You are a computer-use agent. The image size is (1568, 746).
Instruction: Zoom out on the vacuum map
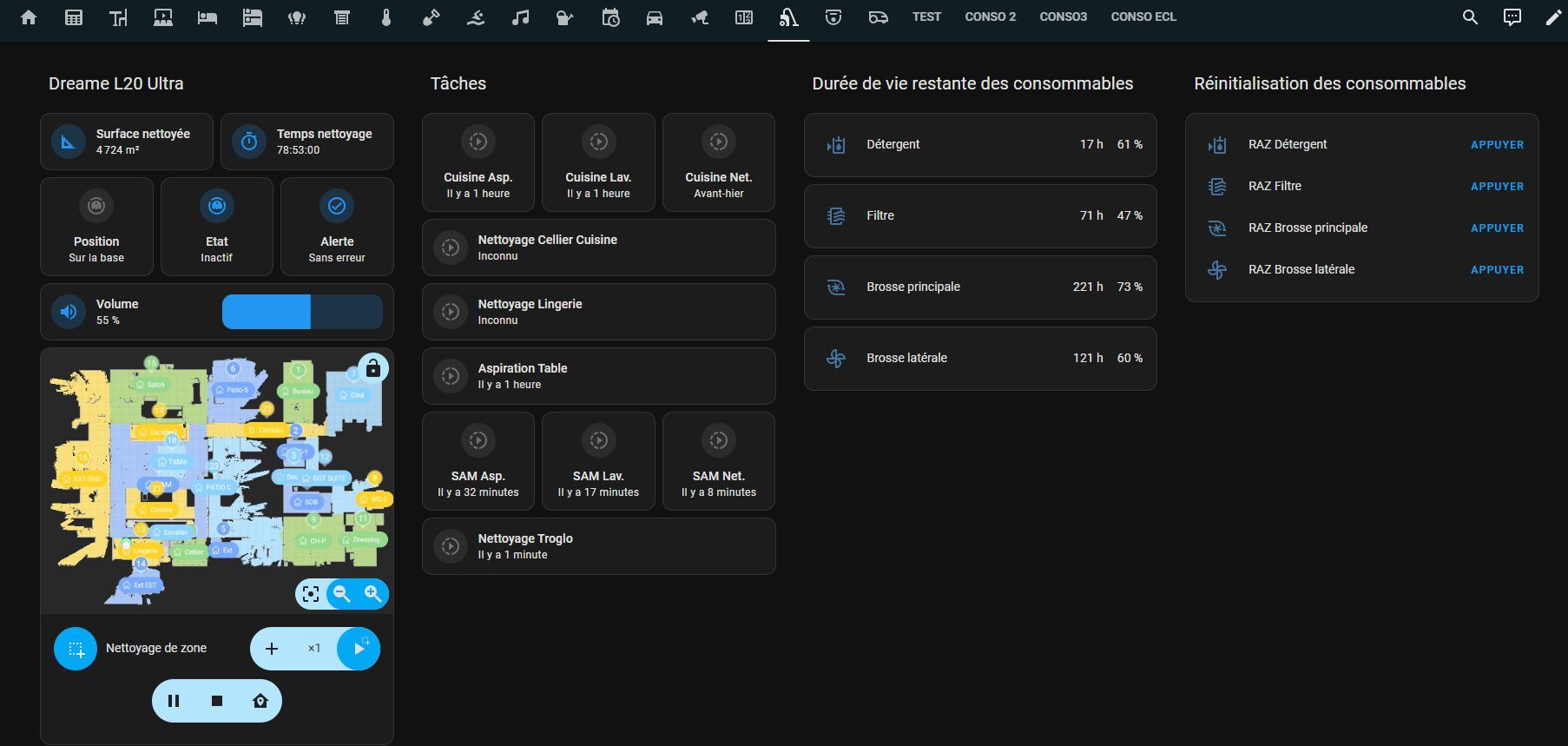(342, 594)
